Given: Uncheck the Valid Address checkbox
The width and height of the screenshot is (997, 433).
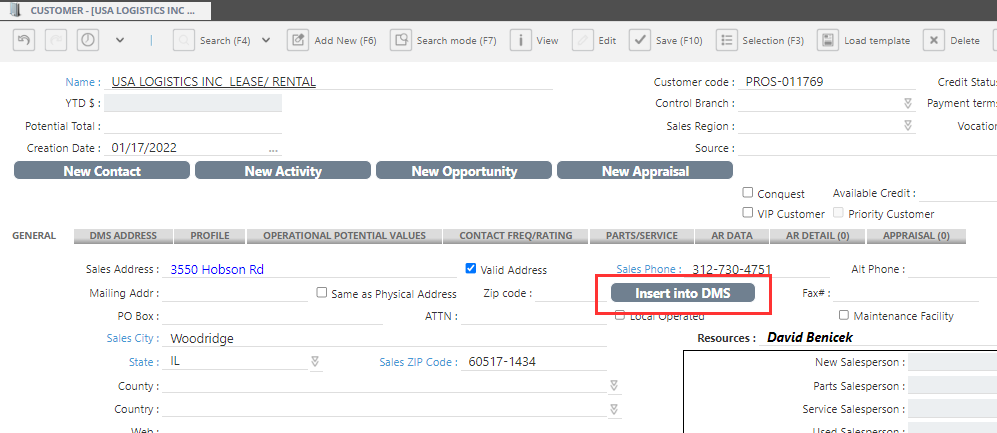Looking at the screenshot, I should 471,268.
